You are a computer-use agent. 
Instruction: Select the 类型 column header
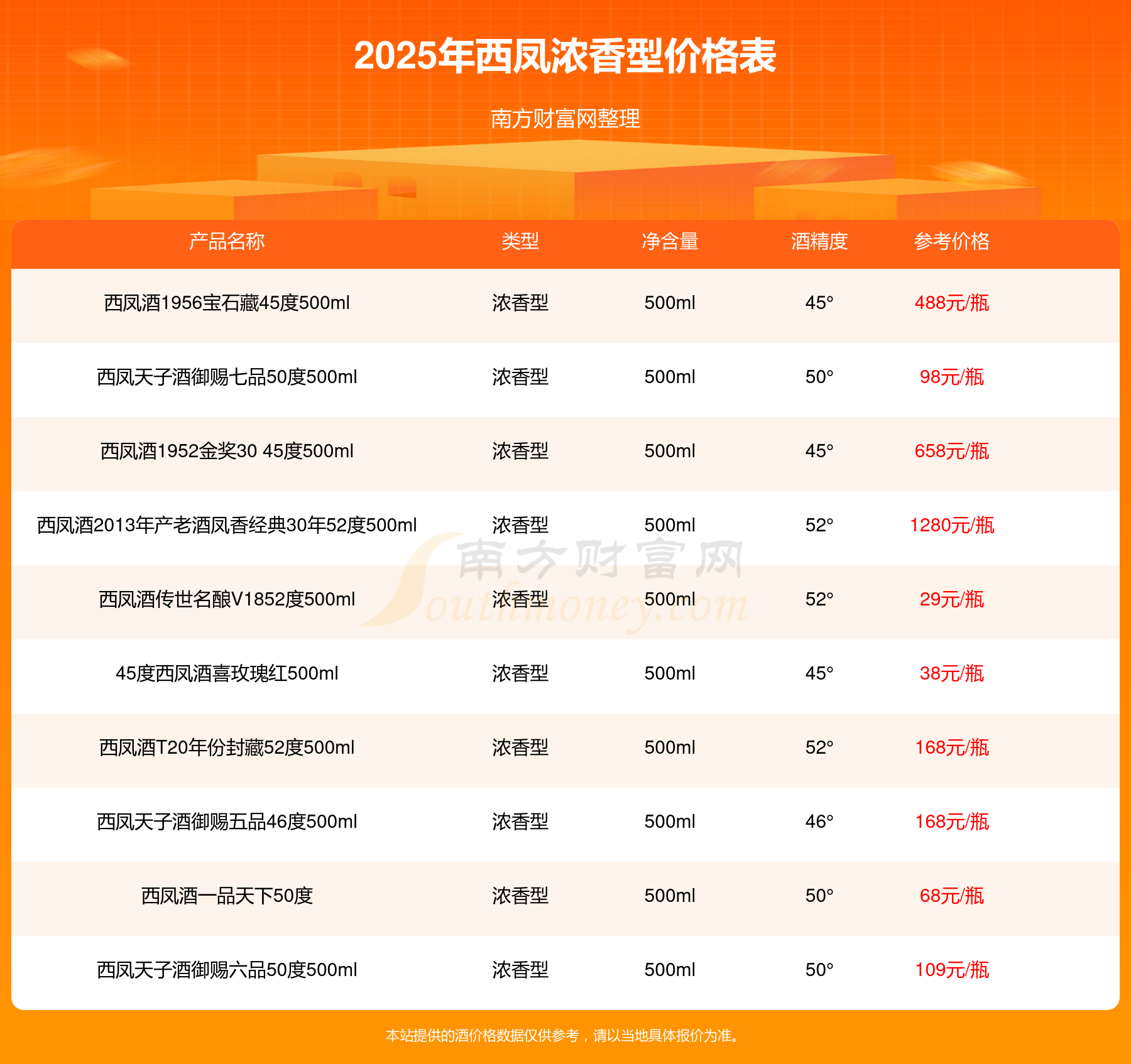(x=520, y=241)
